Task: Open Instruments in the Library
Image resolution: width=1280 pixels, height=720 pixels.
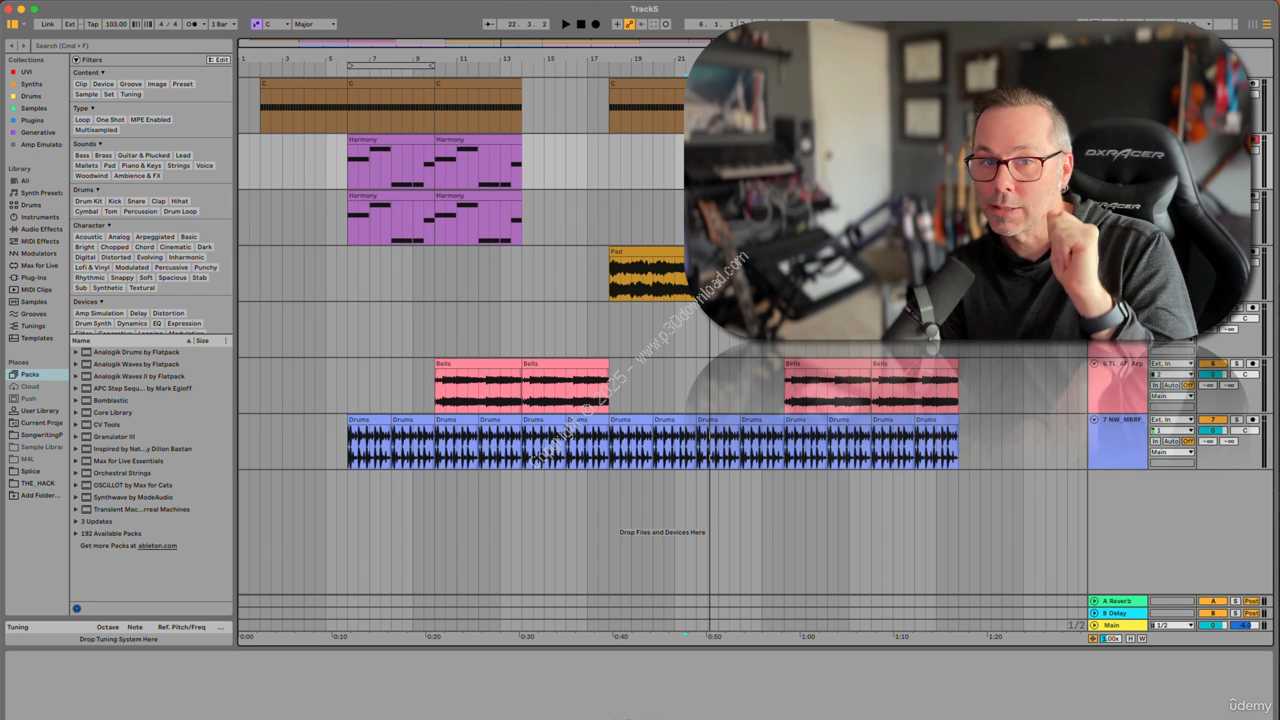Action: click(x=39, y=217)
